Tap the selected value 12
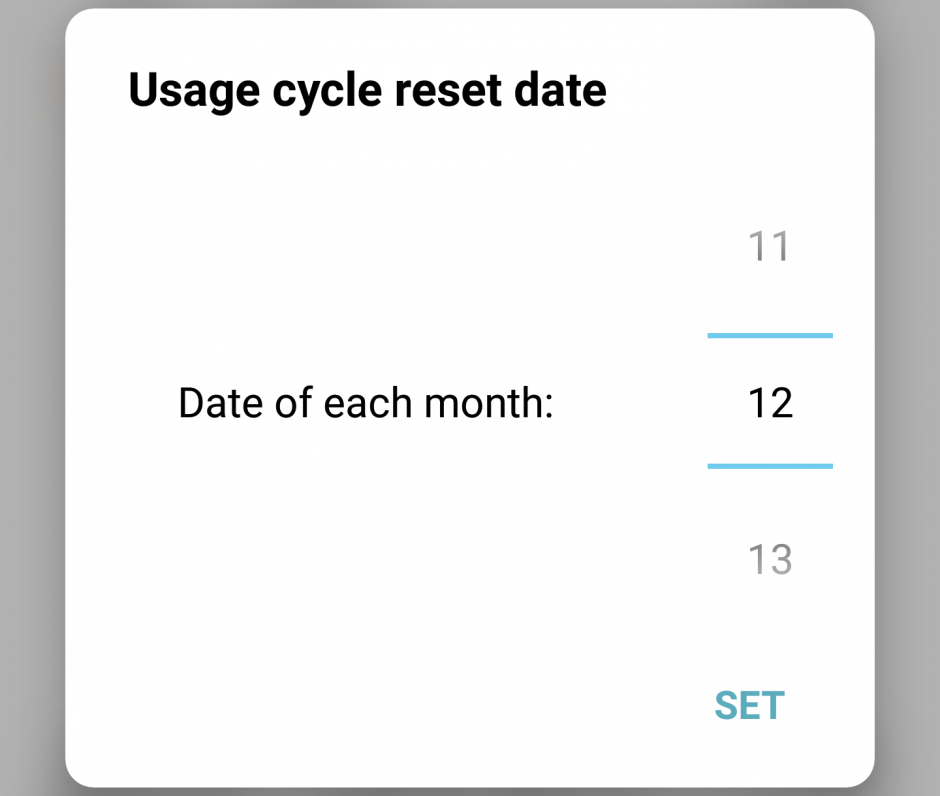Screen dimensions: 940x796 pyautogui.click(x=770, y=403)
